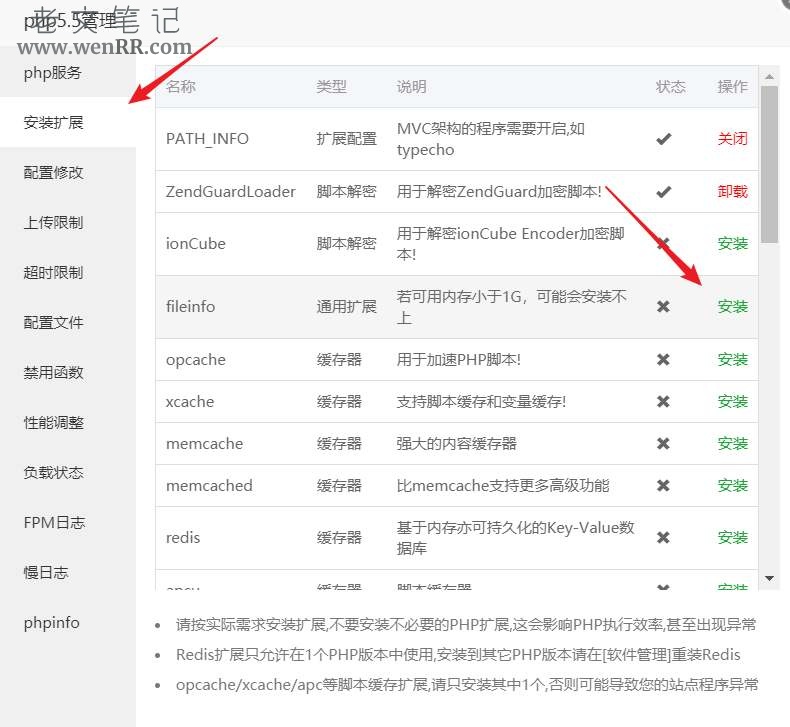Click the checkmark status icon for PATH_INFO
790x727 pixels.
663,139
